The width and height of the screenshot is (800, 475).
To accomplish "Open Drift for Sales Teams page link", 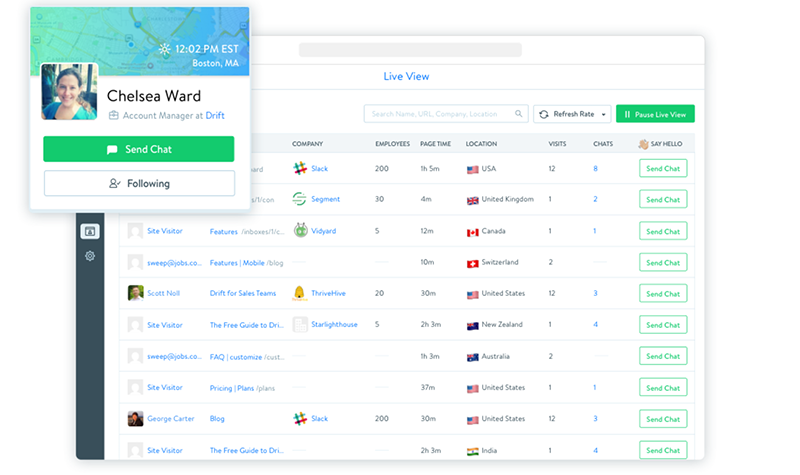I will click(x=243, y=294).
